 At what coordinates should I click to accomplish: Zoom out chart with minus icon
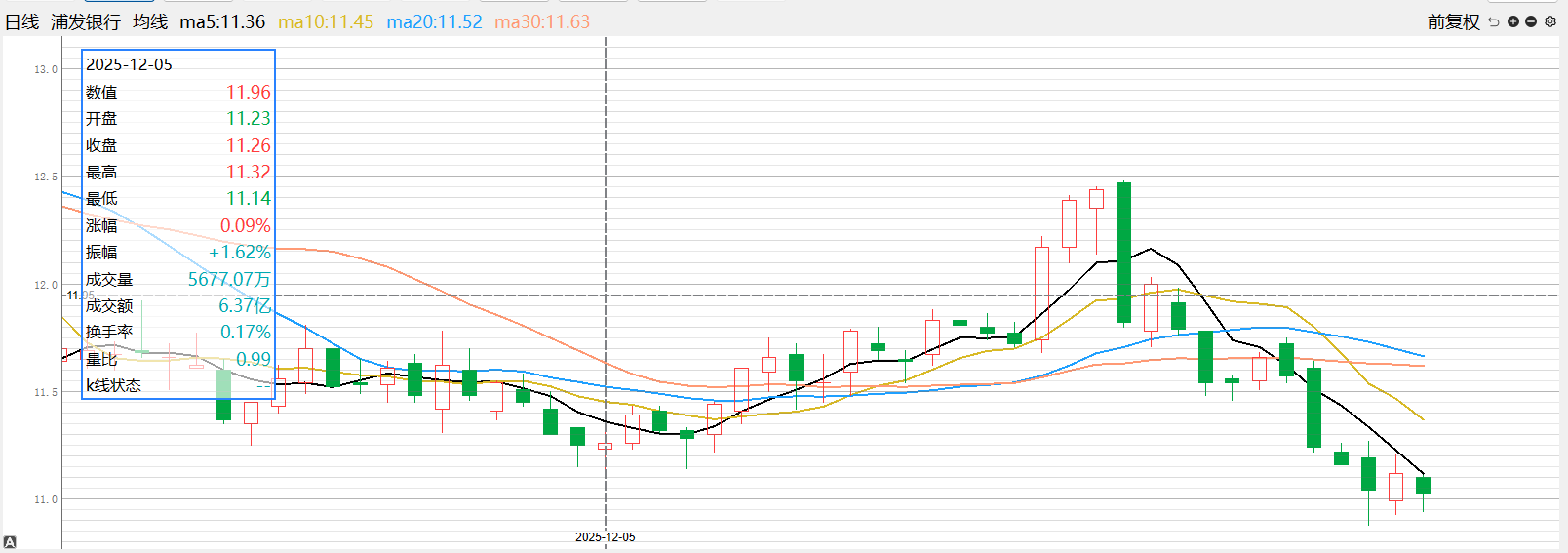pyautogui.click(x=1531, y=21)
